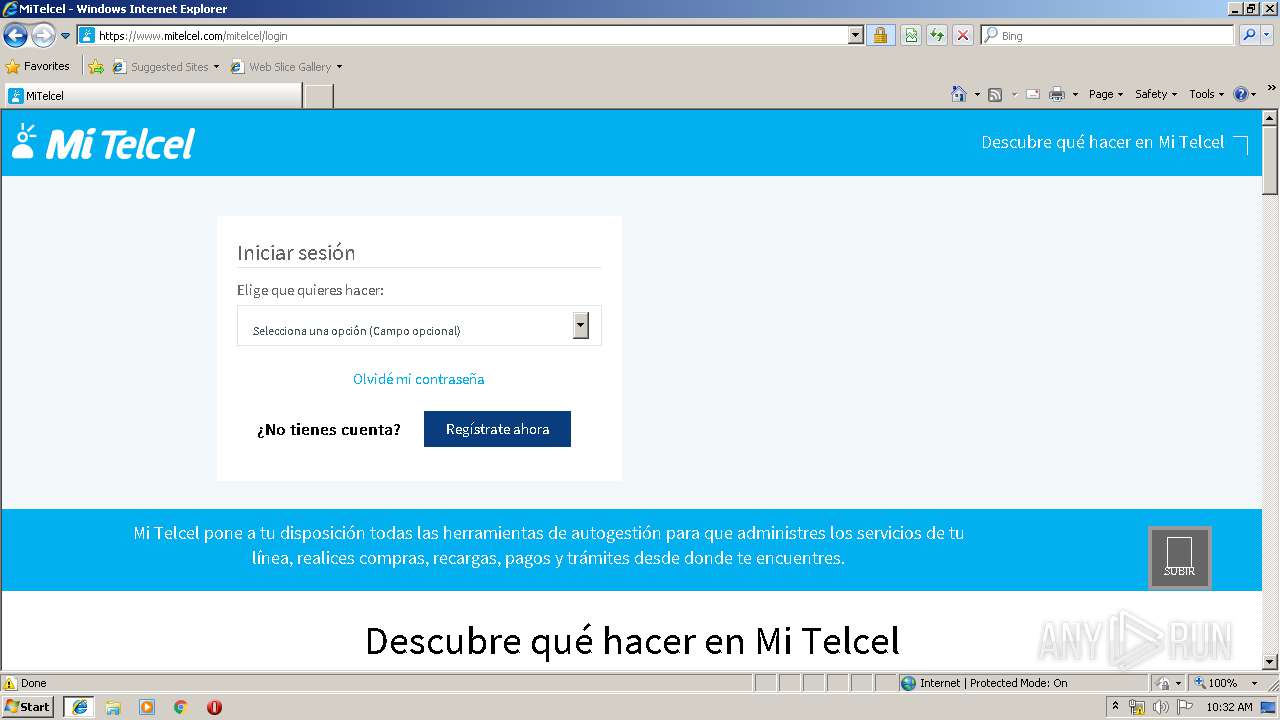Image resolution: width=1280 pixels, height=720 pixels.
Task: Open the RSS feeds icon
Action: click(995, 94)
